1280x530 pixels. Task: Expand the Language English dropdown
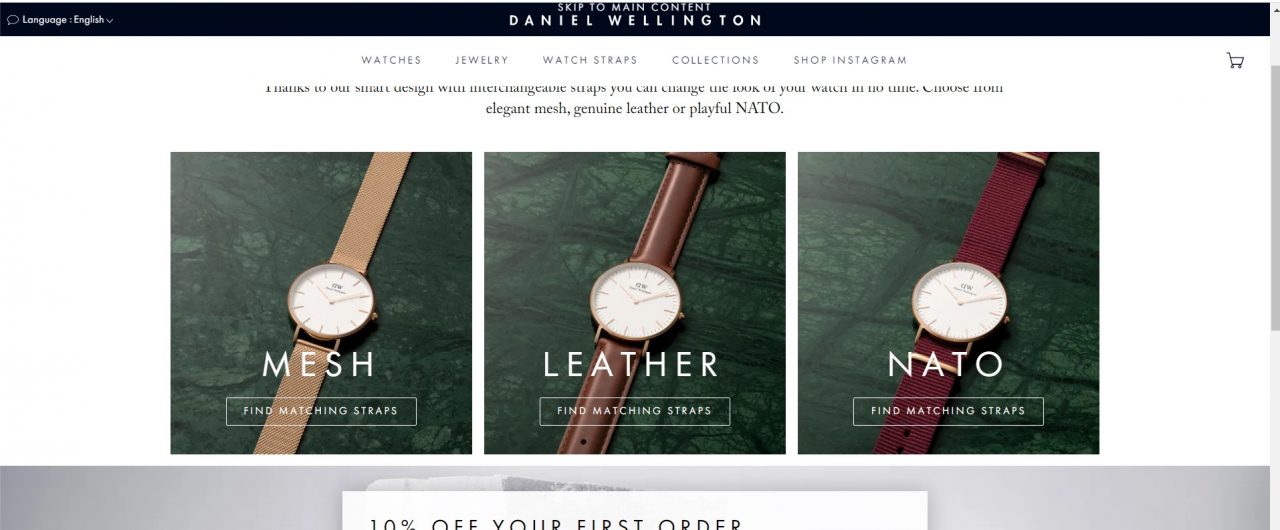tap(61, 20)
